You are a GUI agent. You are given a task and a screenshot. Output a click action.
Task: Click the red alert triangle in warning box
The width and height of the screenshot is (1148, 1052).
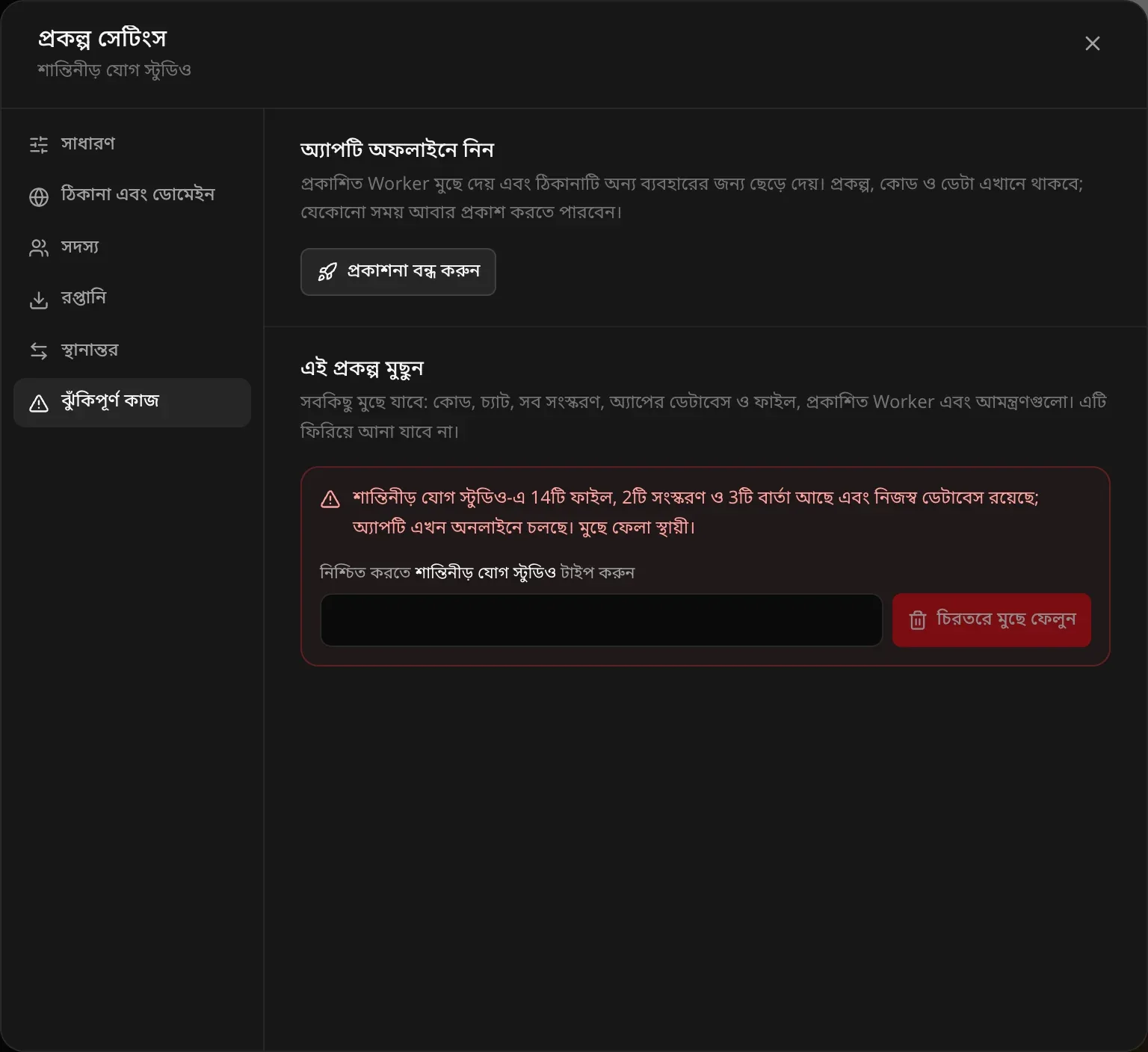(x=330, y=499)
